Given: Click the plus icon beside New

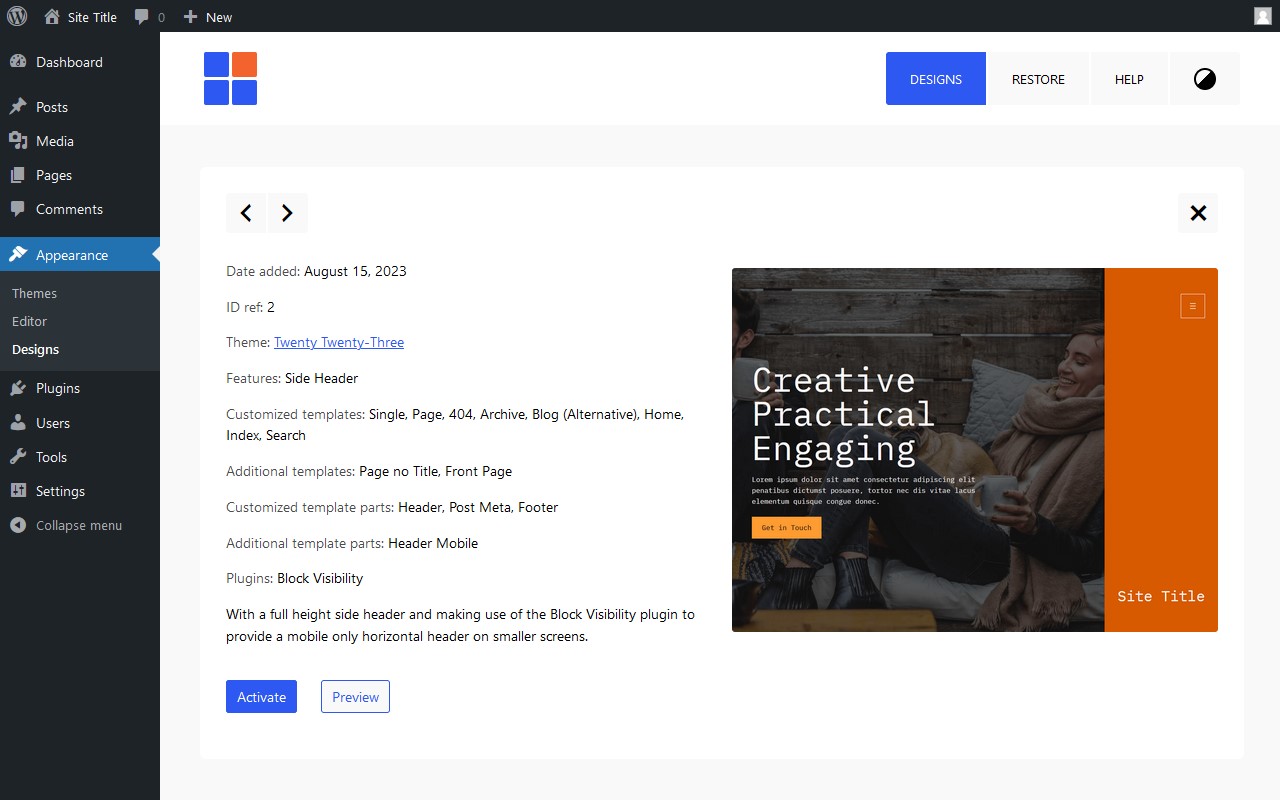Looking at the screenshot, I should click(x=190, y=16).
